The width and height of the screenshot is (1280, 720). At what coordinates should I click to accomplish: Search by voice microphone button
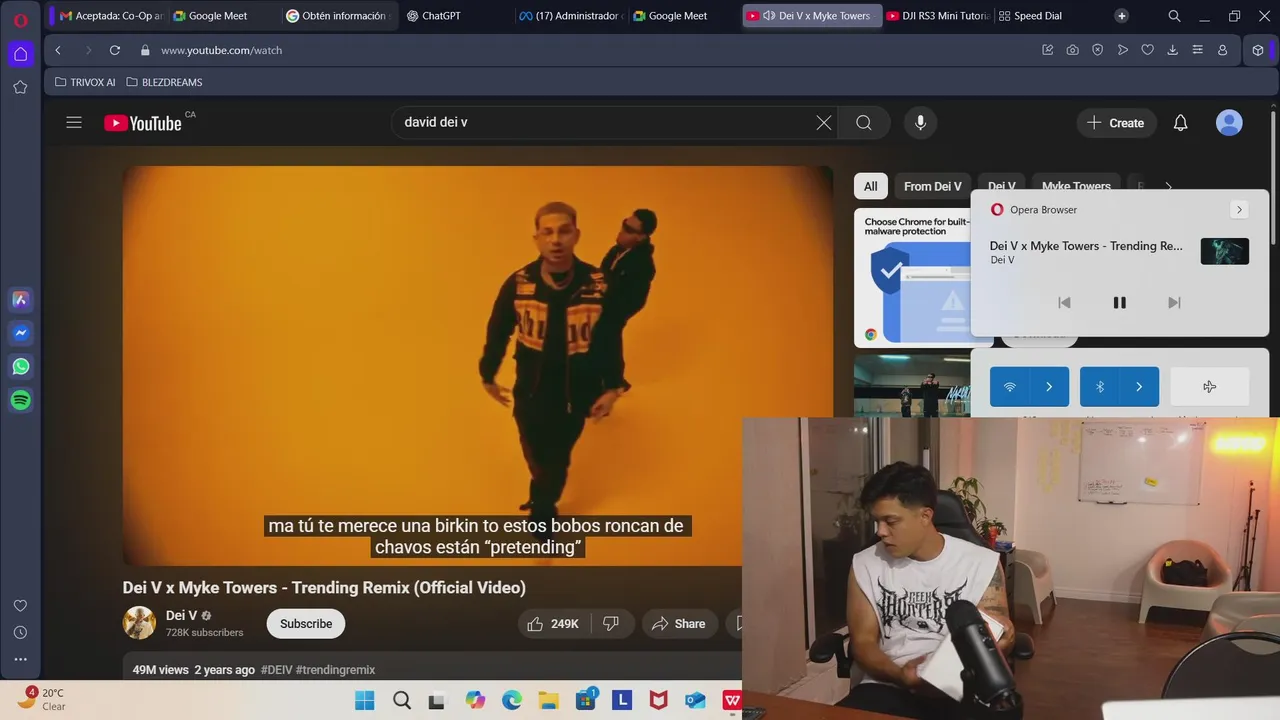pyautogui.click(x=920, y=123)
